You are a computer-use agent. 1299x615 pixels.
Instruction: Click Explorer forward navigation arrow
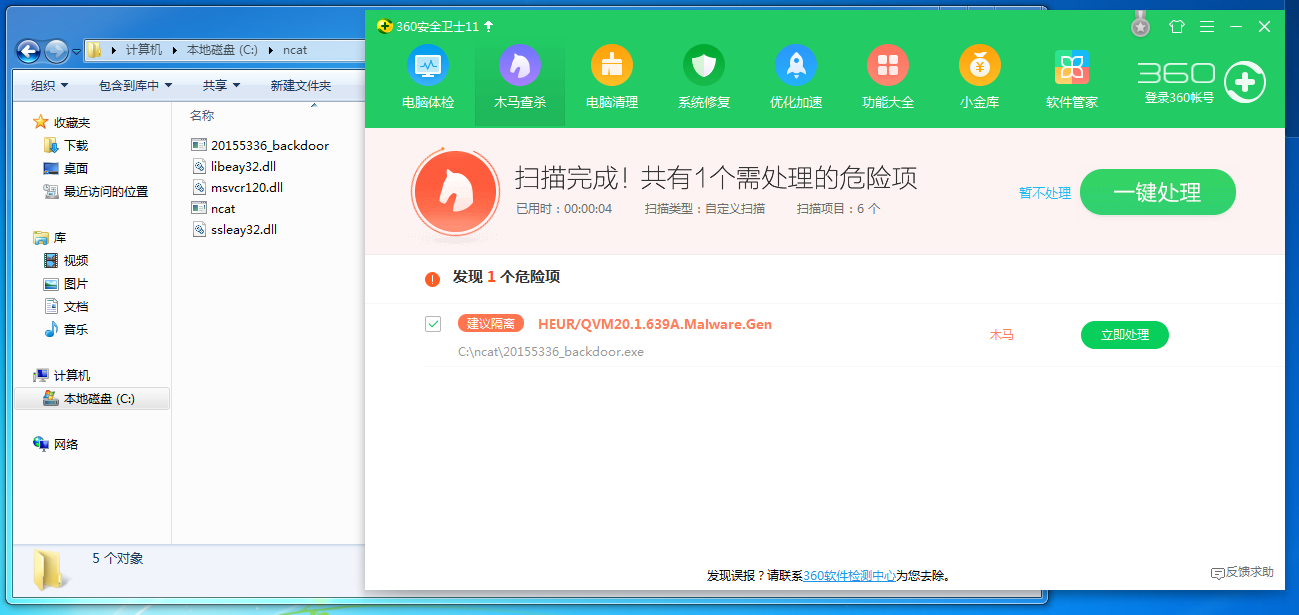56,50
